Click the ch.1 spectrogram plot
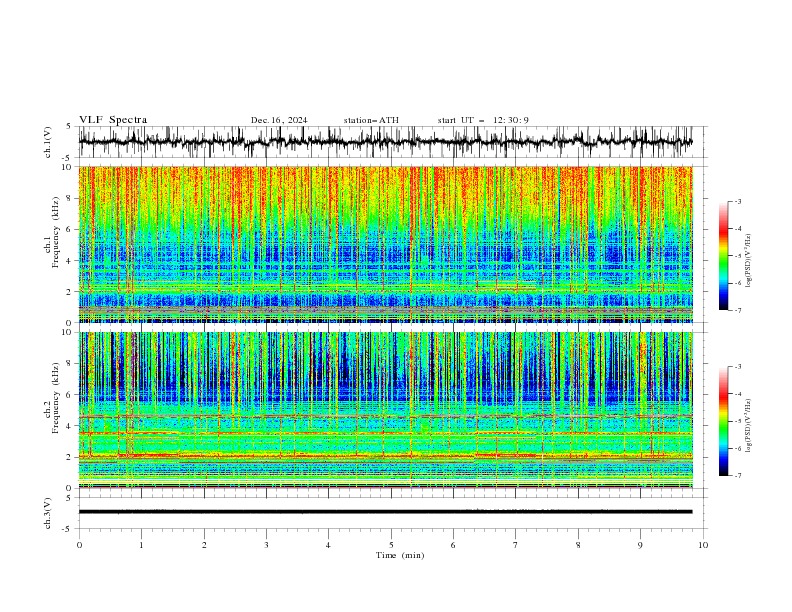The width and height of the screenshot is (792, 612). pyautogui.click(x=386, y=244)
